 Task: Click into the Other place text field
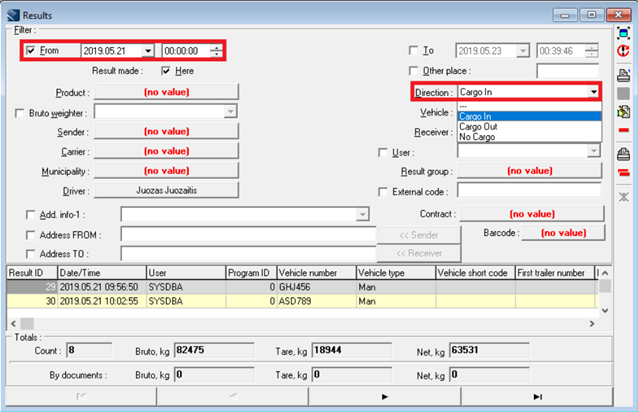tap(568, 71)
